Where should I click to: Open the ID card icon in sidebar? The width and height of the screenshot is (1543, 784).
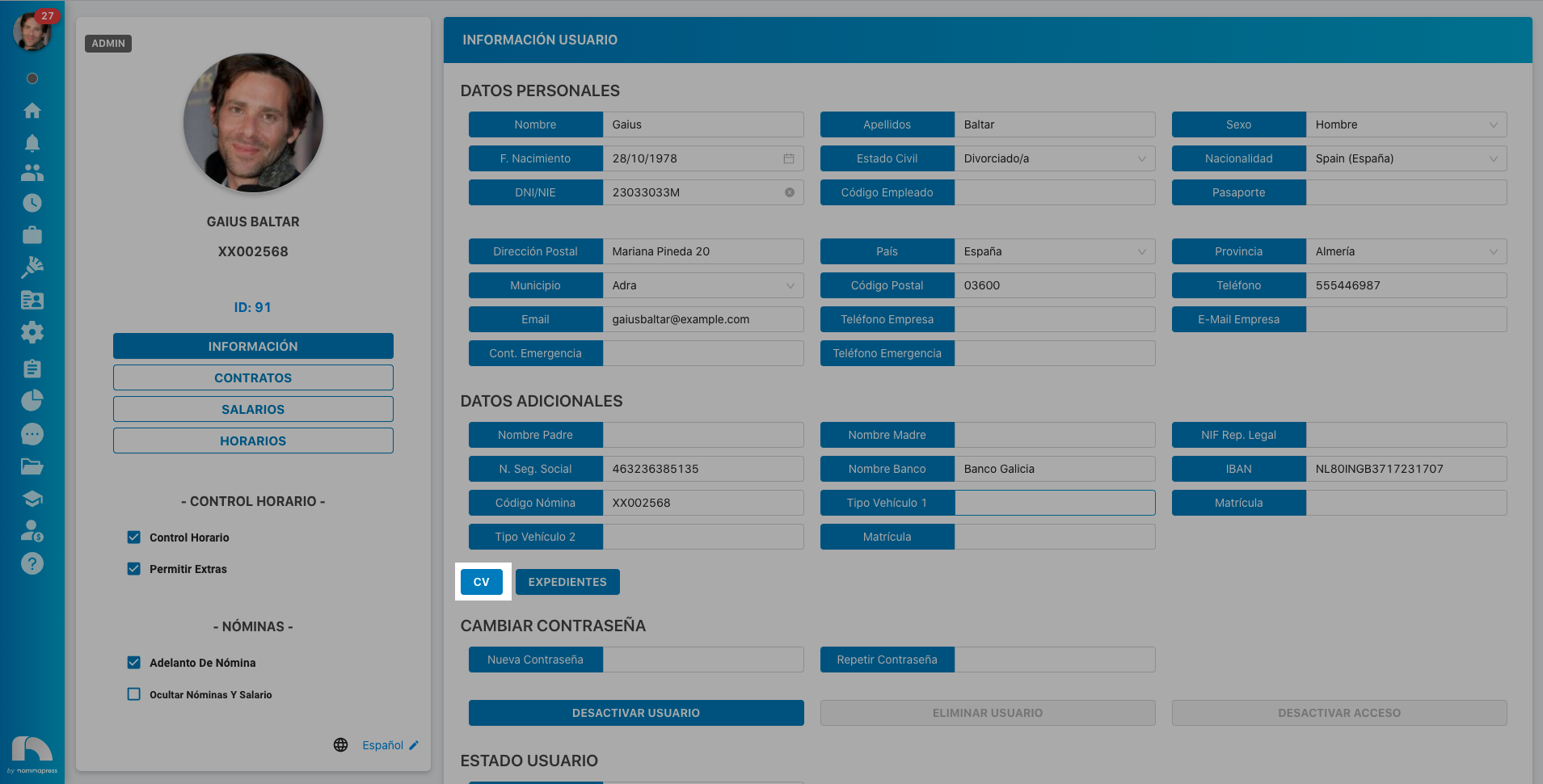tap(32, 300)
